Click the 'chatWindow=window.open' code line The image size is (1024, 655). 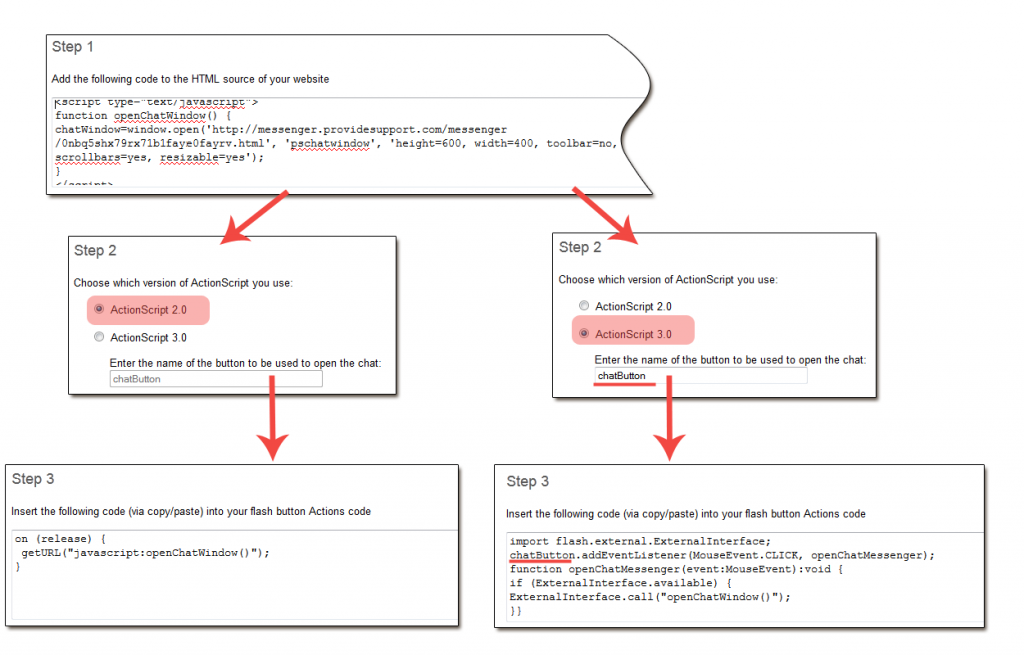tap(281, 129)
